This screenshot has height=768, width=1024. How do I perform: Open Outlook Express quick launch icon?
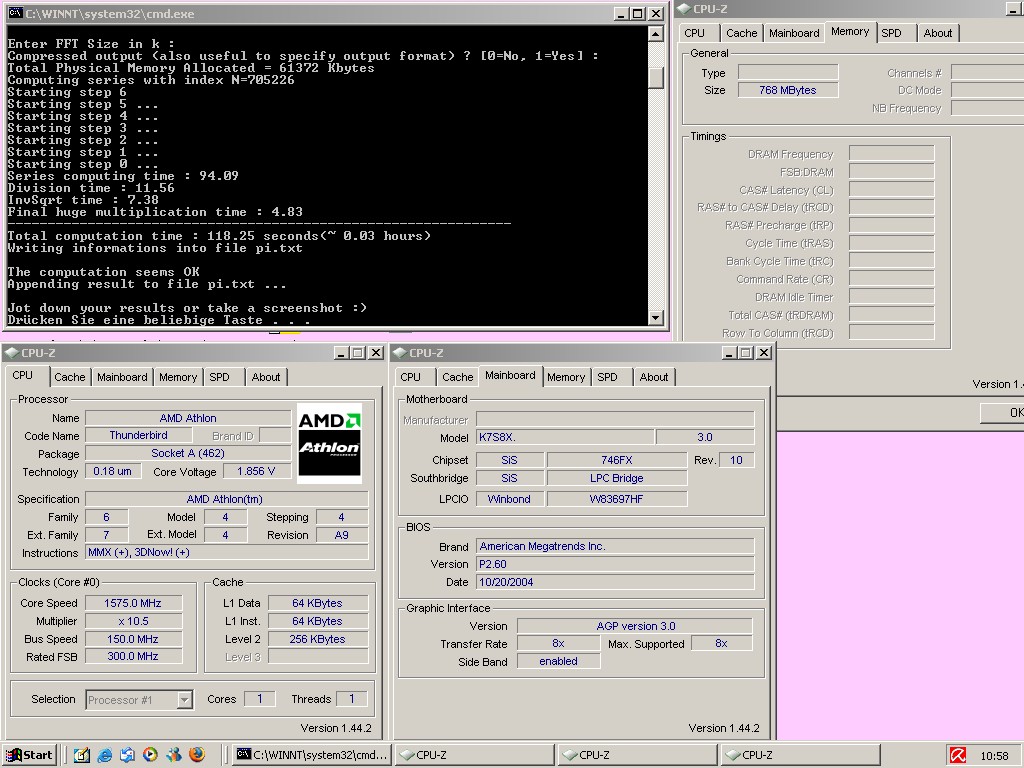coord(127,755)
